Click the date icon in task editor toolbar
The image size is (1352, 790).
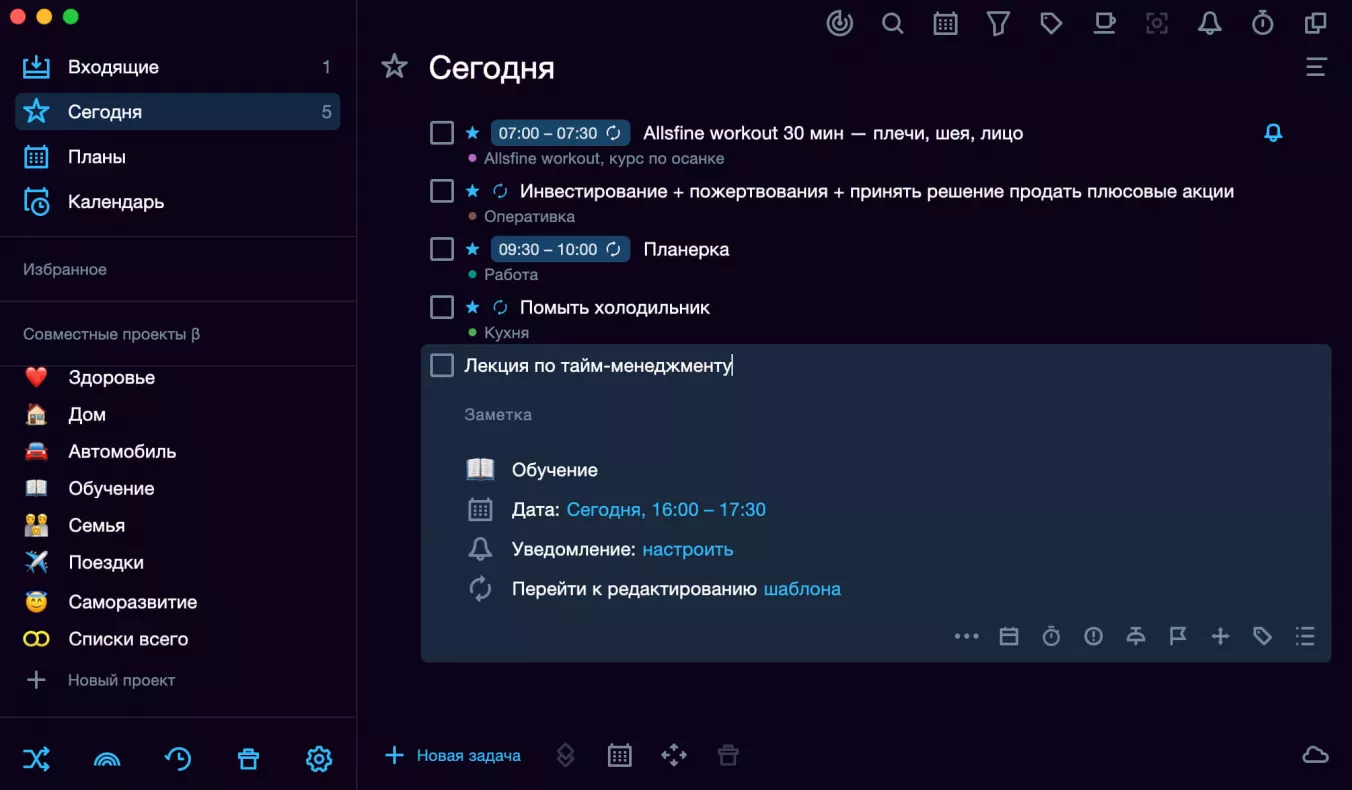click(1009, 636)
